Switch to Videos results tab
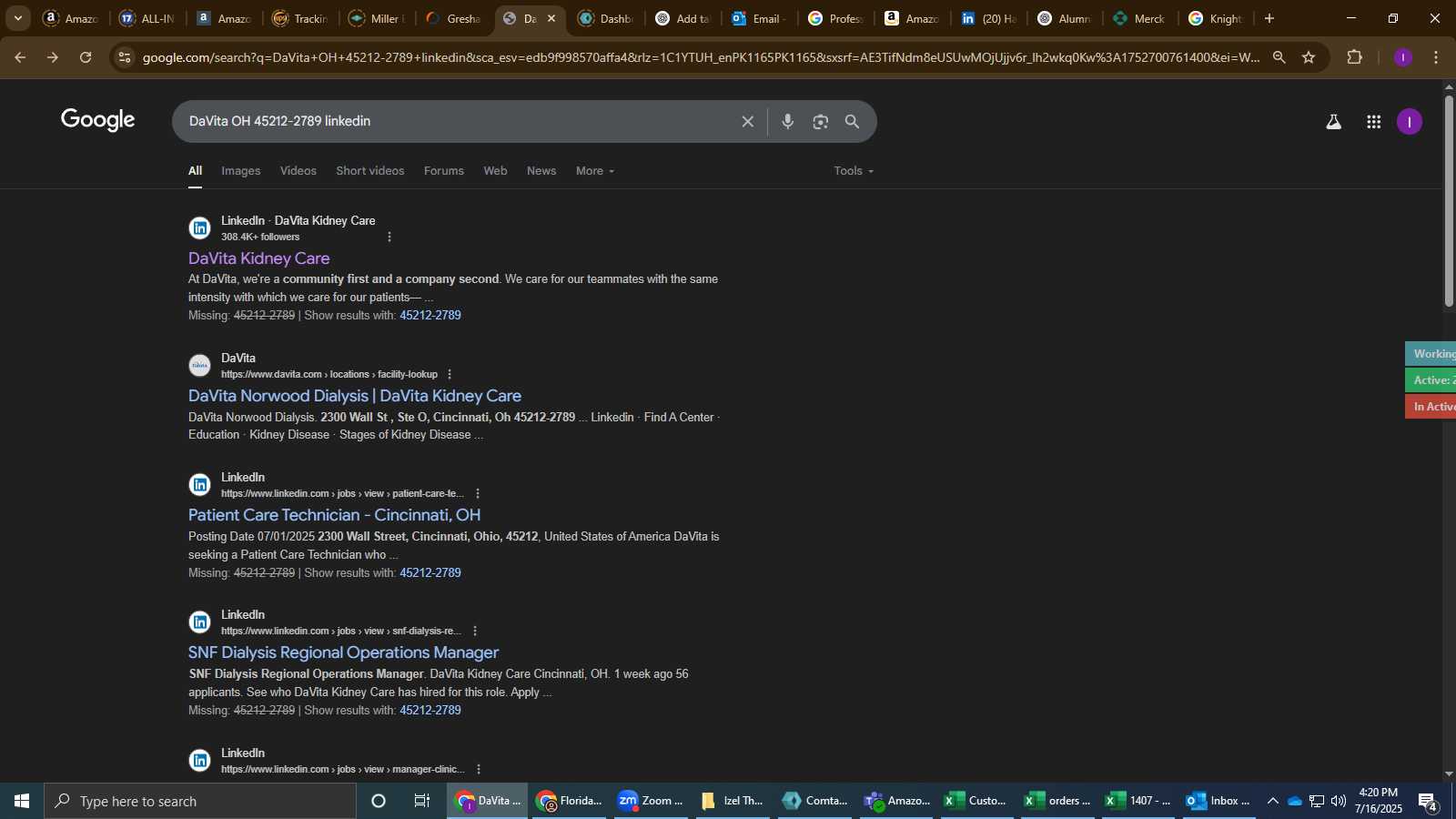Viewport: 1456px width, 819px height. click(298, 171)
